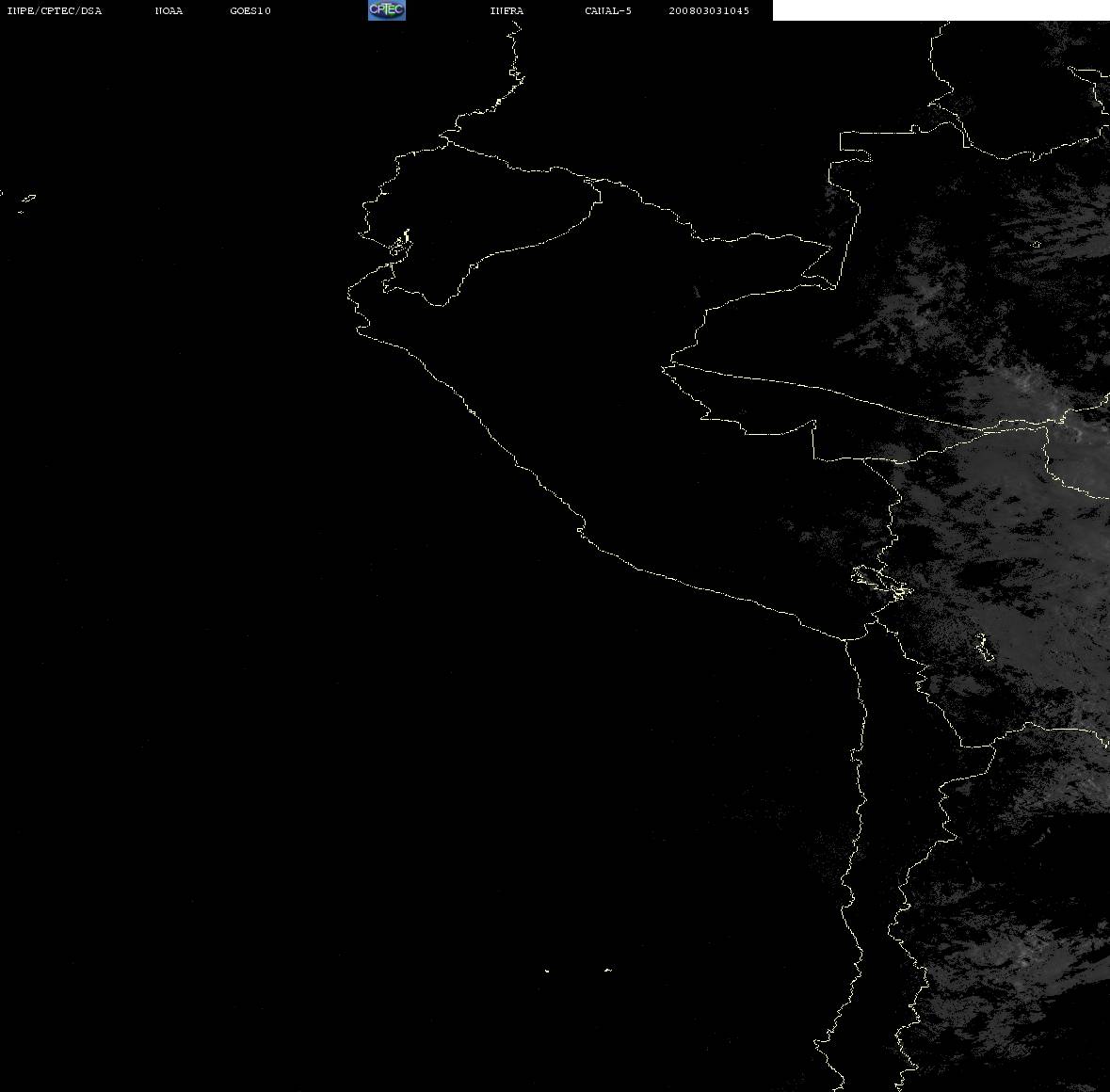
Task: Select the CANAL-5 header text
Action: 608,10
